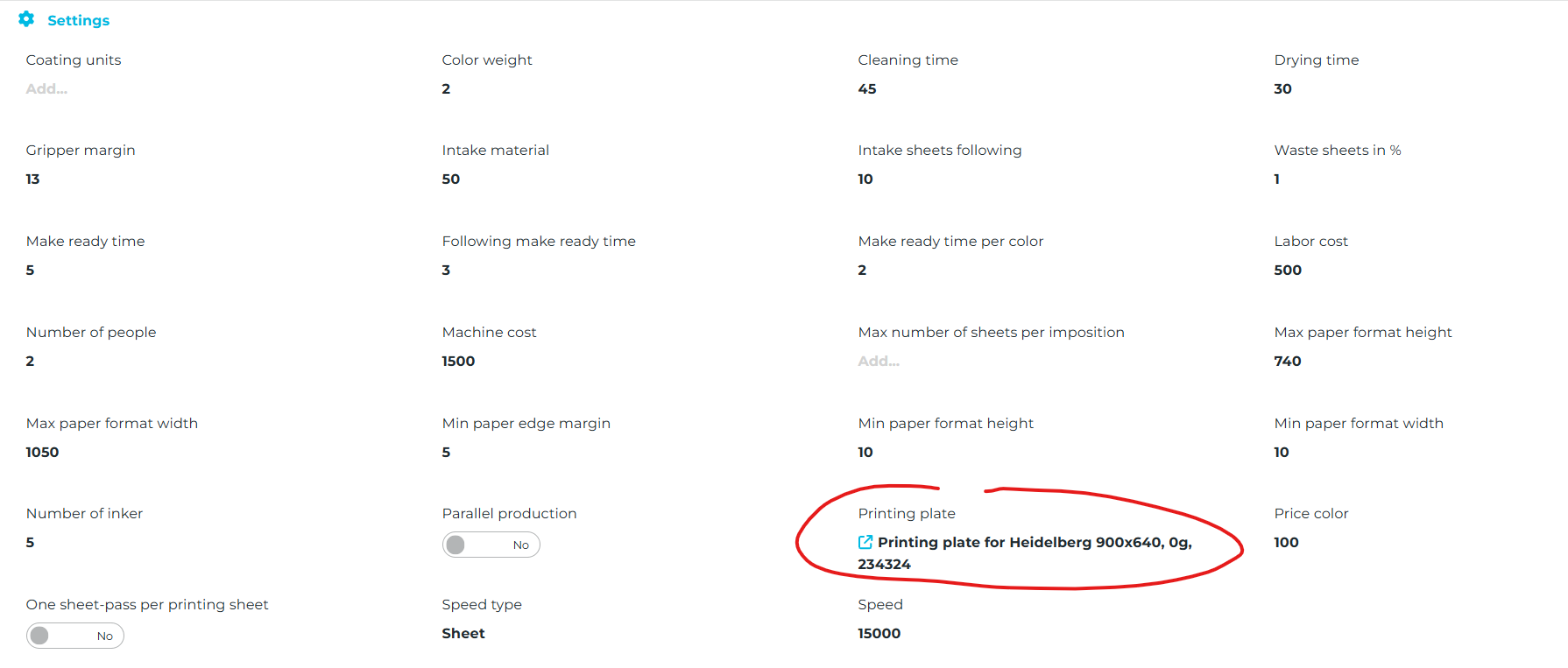
Task: Edit the Cleaning time value 45
Action: click(867, 88)
